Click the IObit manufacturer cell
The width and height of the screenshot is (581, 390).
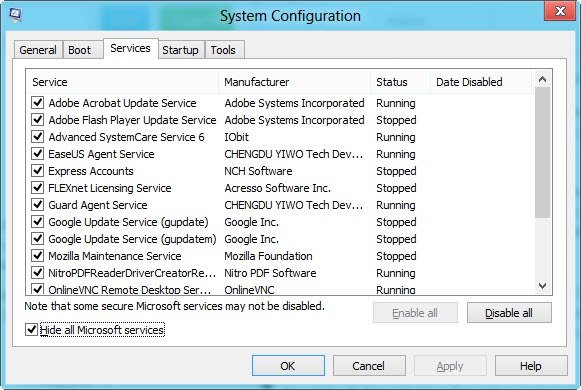236,137
